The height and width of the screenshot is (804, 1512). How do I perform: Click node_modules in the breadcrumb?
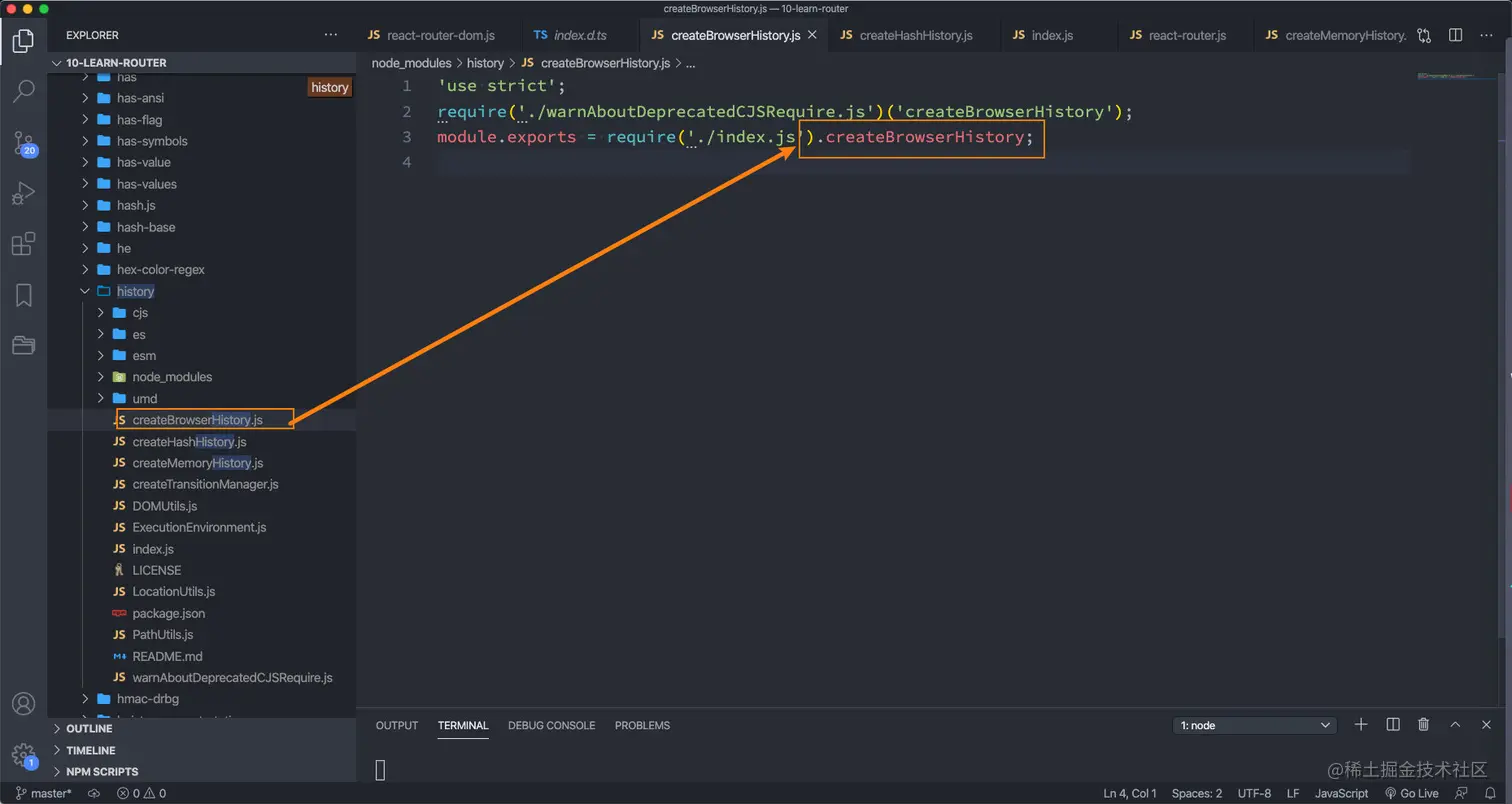point(412,63)
